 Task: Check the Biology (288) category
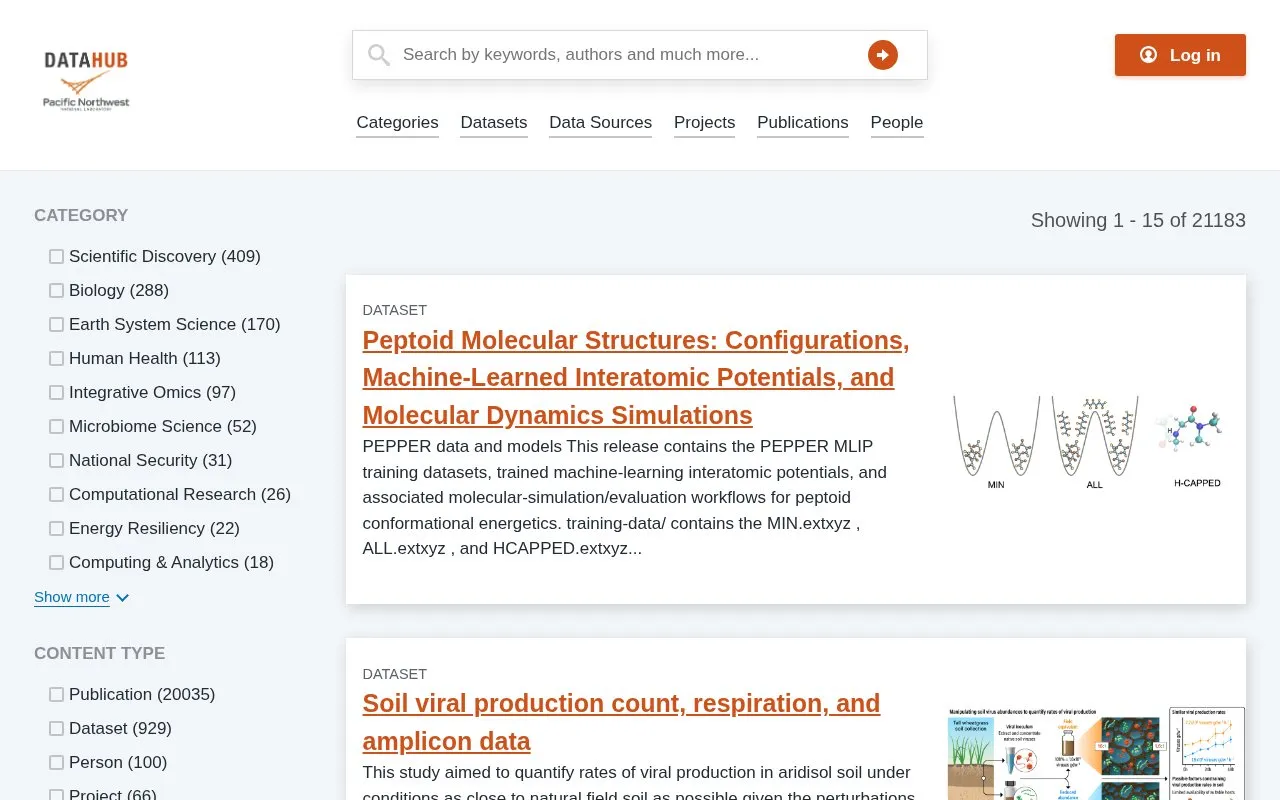point(56,291)
